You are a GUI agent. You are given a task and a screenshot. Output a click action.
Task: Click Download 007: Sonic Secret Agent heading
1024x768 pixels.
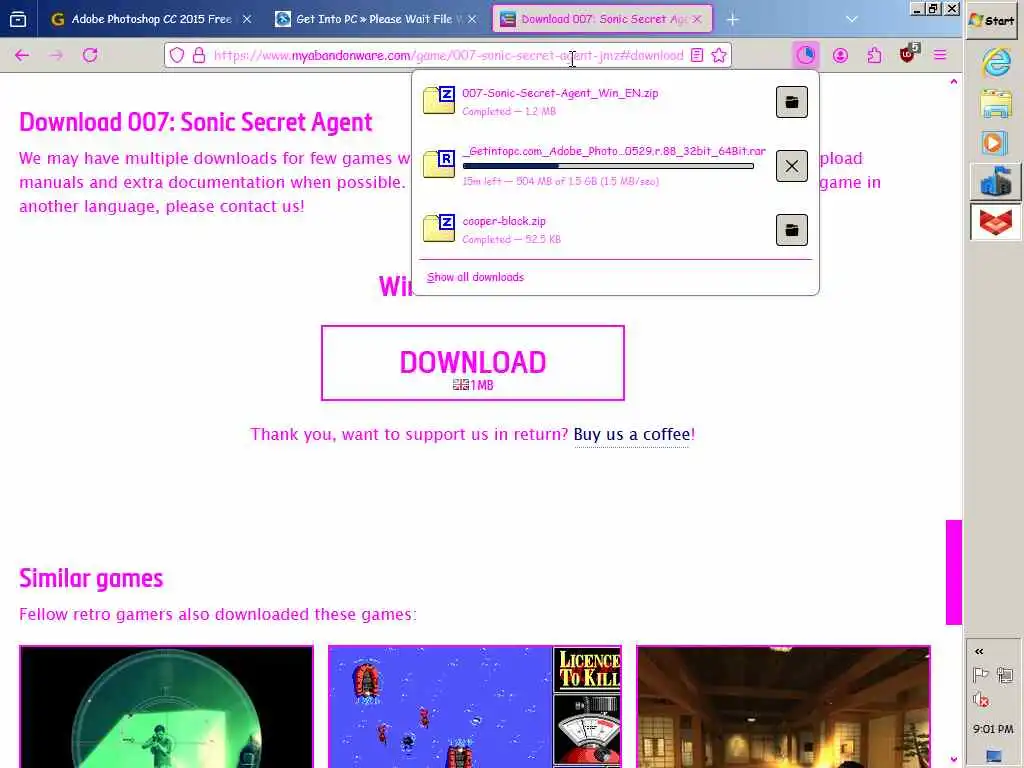coord(195,122)
